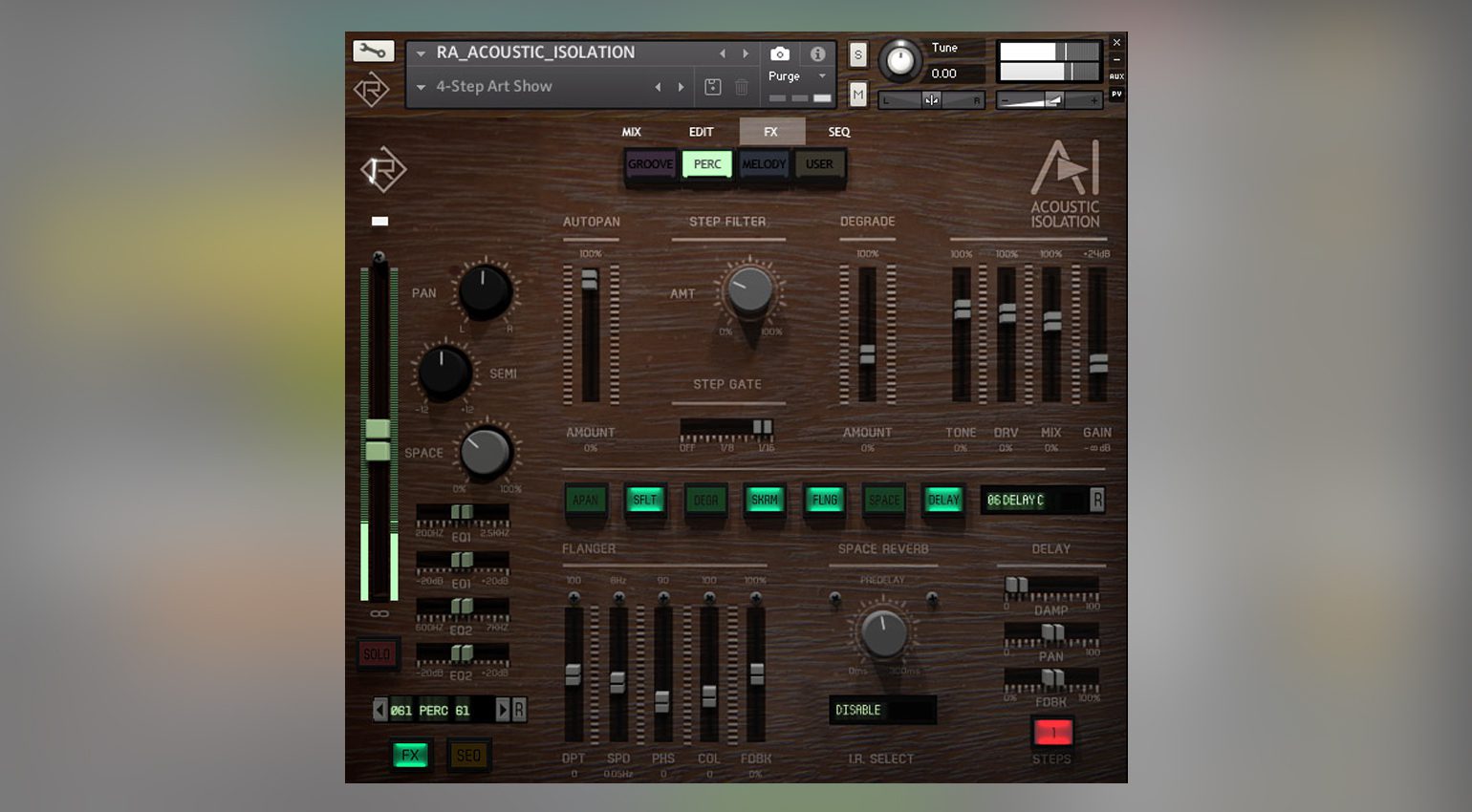The height and width of the screenshot is (812, 1472).
Task: Delete the preset with the trash icon
Action: click(741, 87)
